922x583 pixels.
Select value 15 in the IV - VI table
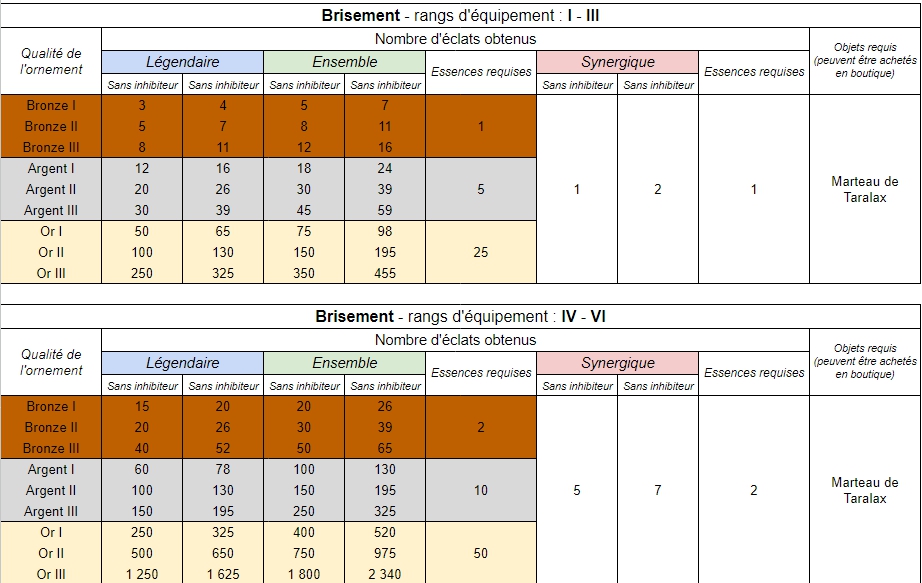142,407
